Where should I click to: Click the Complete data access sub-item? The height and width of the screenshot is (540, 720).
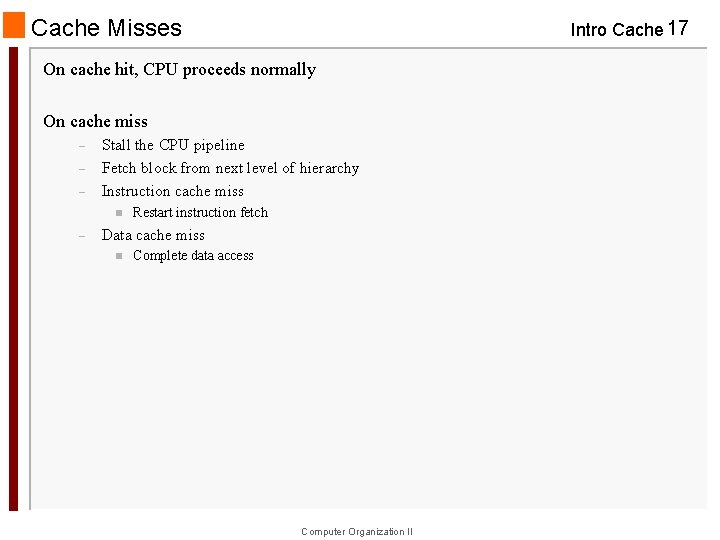pos(193,255)
